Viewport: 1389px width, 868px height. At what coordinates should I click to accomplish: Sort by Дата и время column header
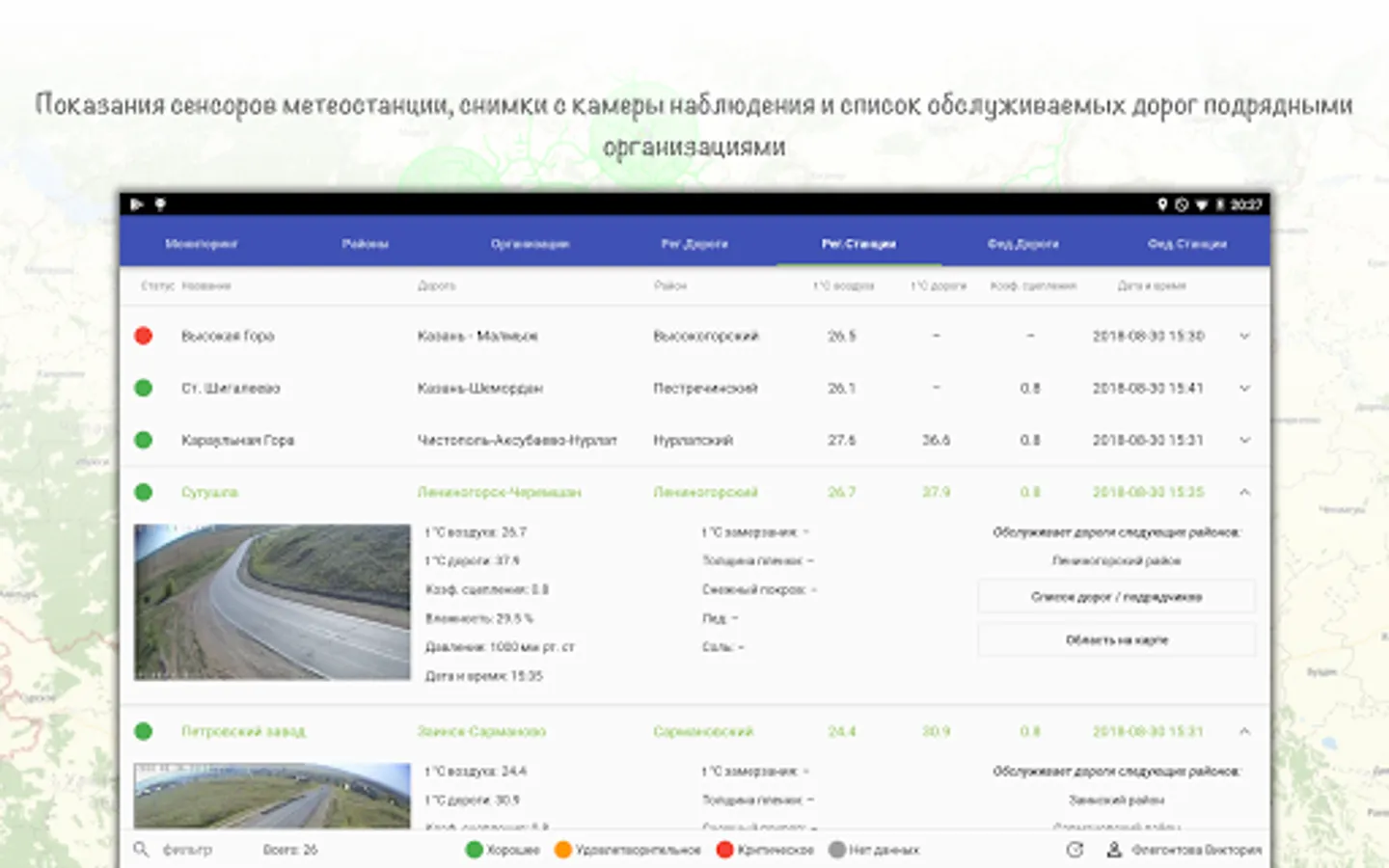[1152, 285]
